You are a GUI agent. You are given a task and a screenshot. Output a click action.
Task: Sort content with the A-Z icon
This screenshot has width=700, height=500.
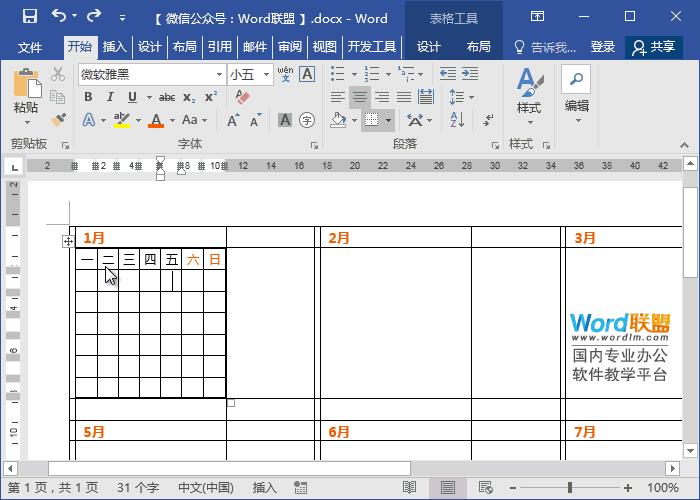457,120
